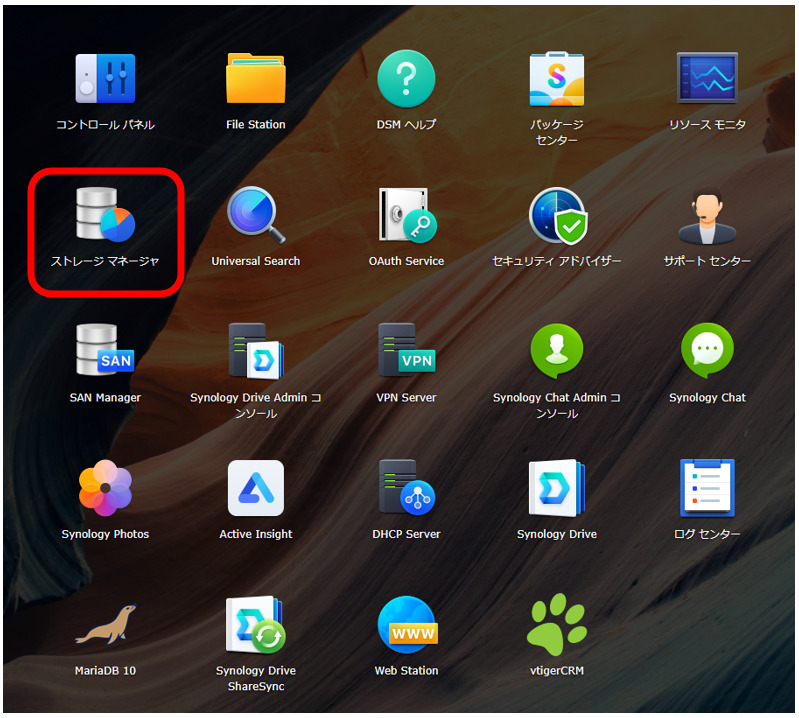Open vtigerCRM paw print icon

[x=556, y=624]
